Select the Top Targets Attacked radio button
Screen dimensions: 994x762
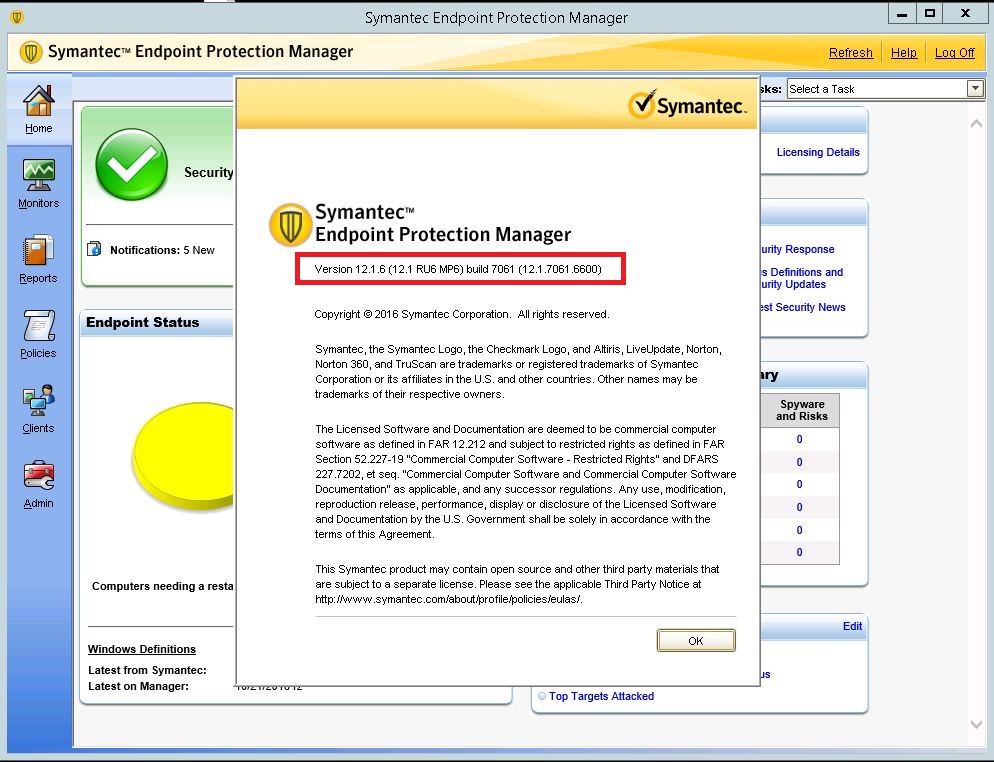(542, 696)
